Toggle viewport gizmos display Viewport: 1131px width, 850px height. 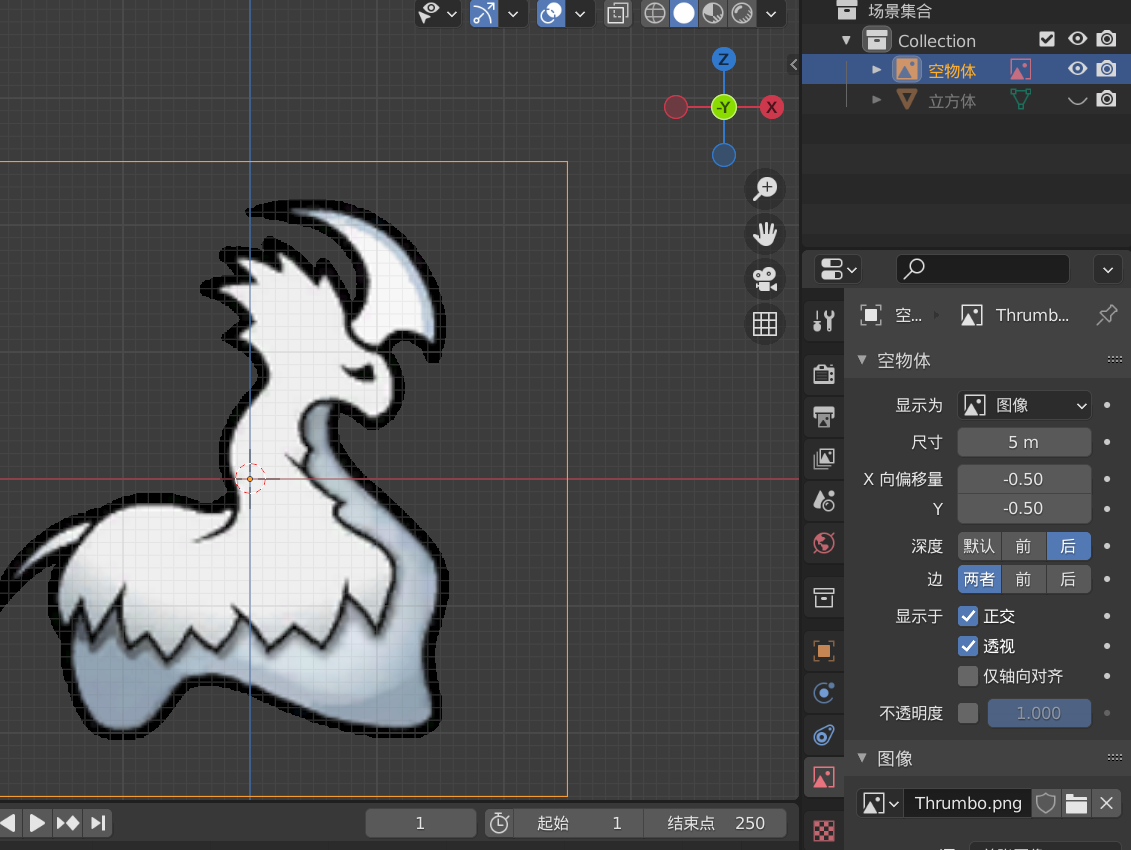pos(484,13)
